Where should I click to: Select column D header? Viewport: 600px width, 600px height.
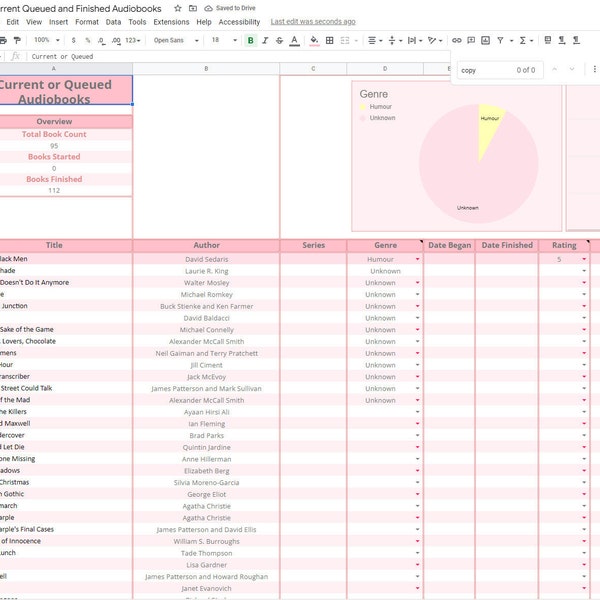pyautogui.click(x=385, y=68)
